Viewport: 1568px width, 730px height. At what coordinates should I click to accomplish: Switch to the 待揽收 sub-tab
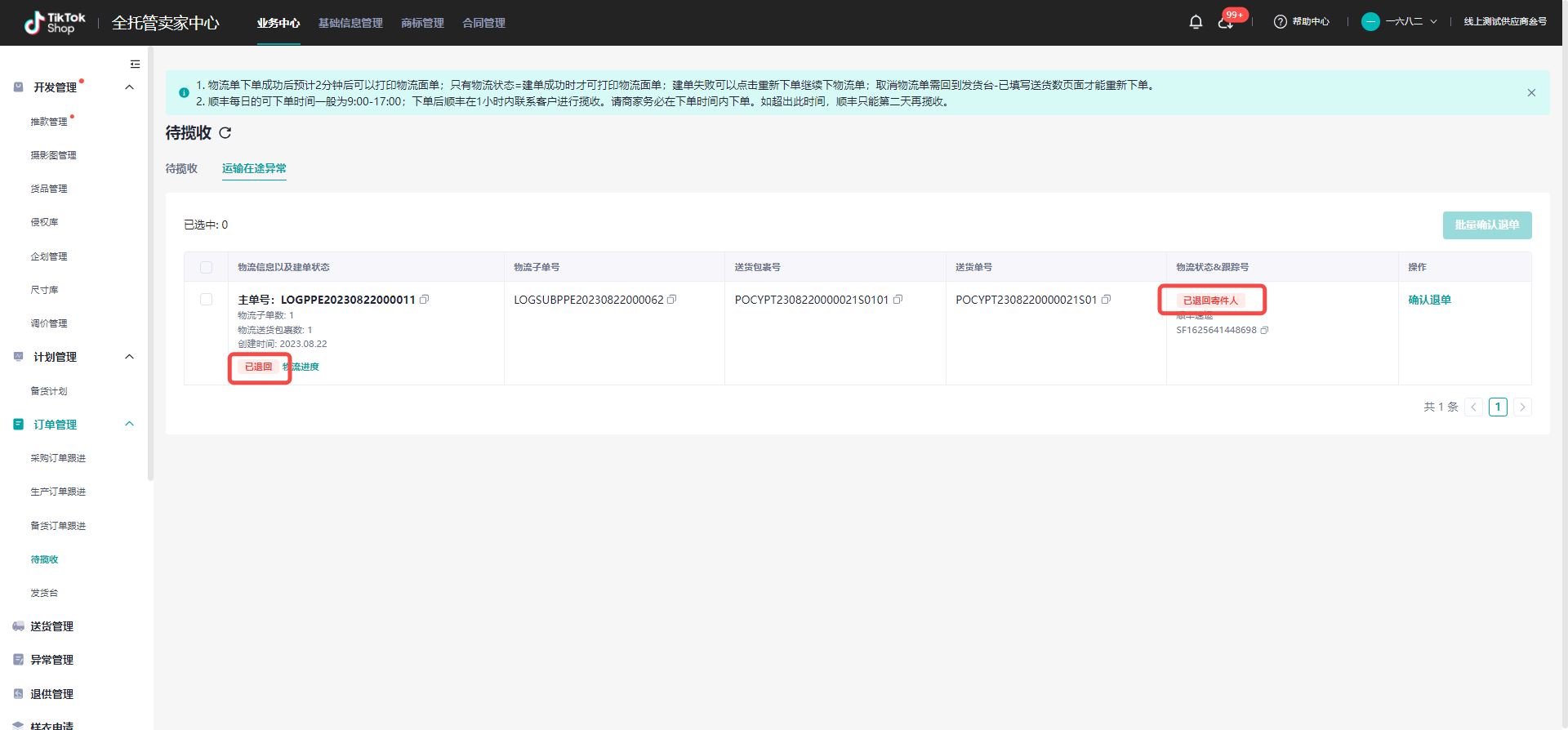tap(181, 168)
